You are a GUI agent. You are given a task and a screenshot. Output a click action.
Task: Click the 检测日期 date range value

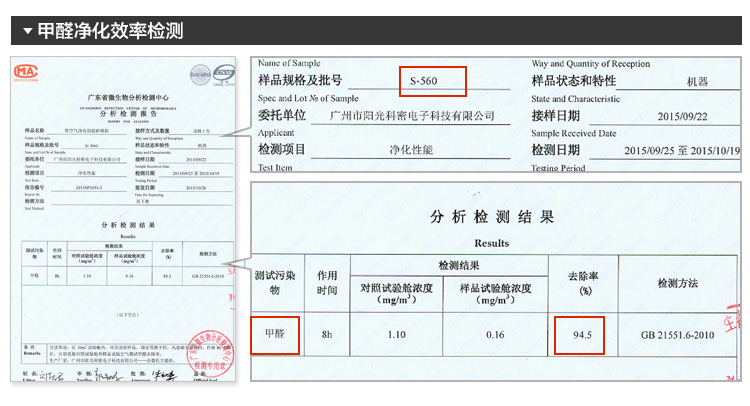tap(681, 150)
